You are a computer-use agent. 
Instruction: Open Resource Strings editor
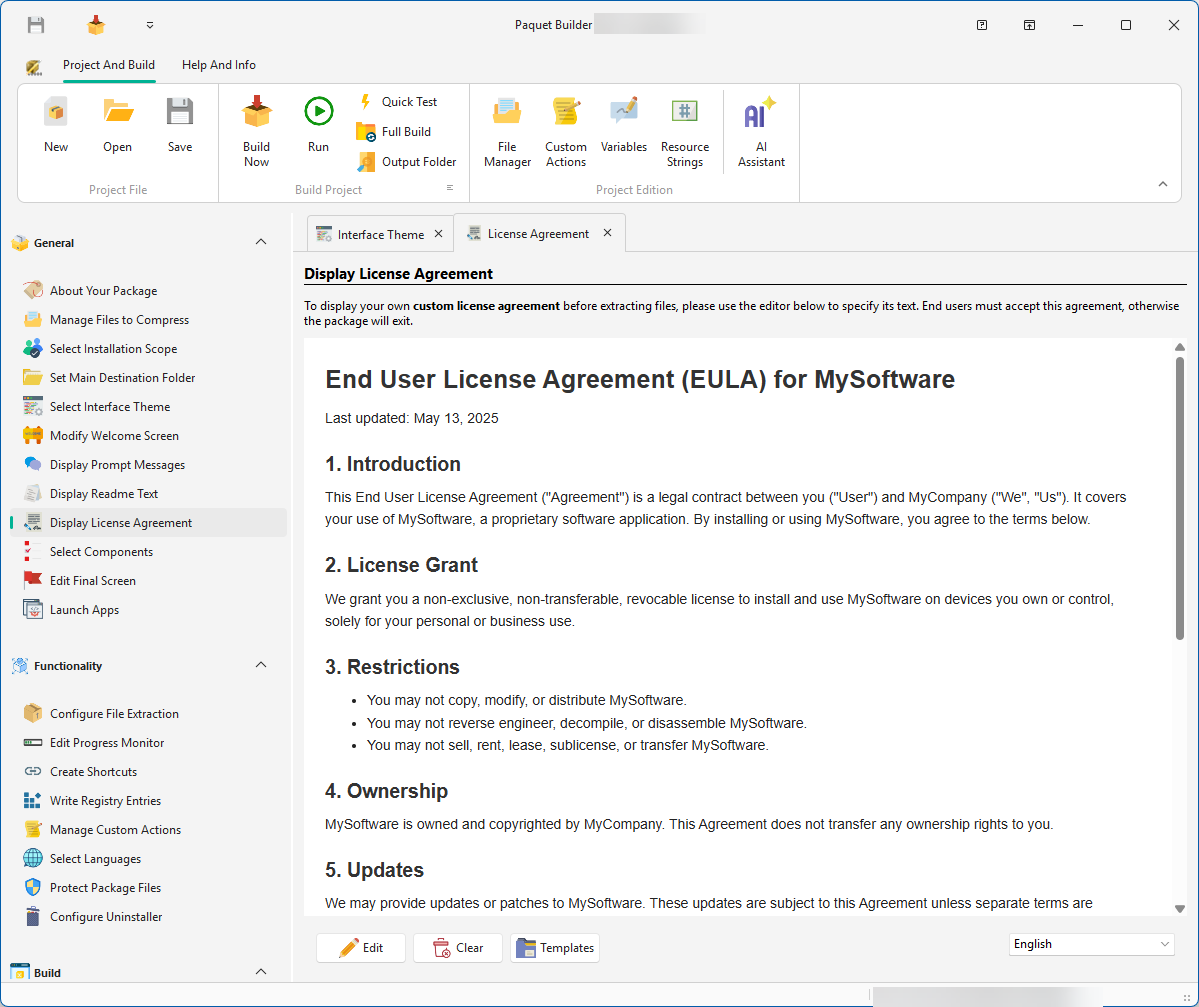tap(684, 130)
